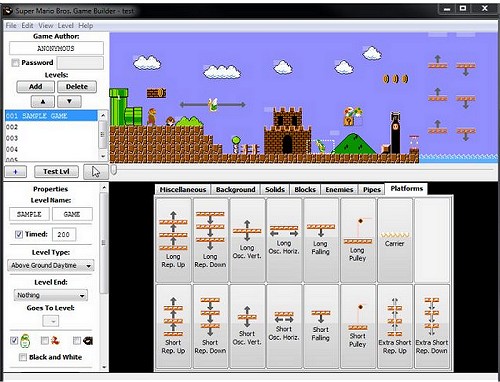Open the Help menu
Screen dimensions: 500x382
[x=86, y=26]
